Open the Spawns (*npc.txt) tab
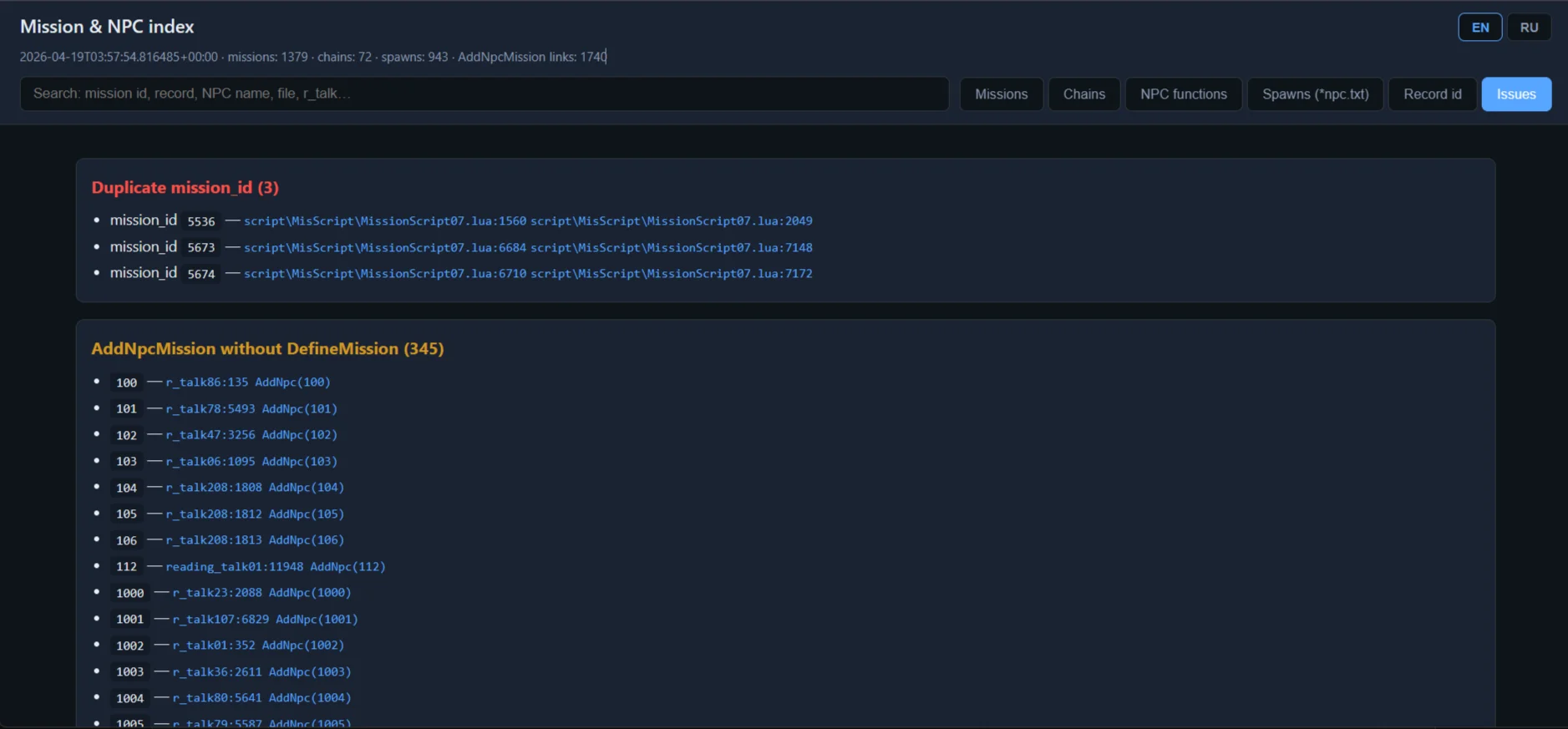The image size is (1568, 729). (1315, 94)
